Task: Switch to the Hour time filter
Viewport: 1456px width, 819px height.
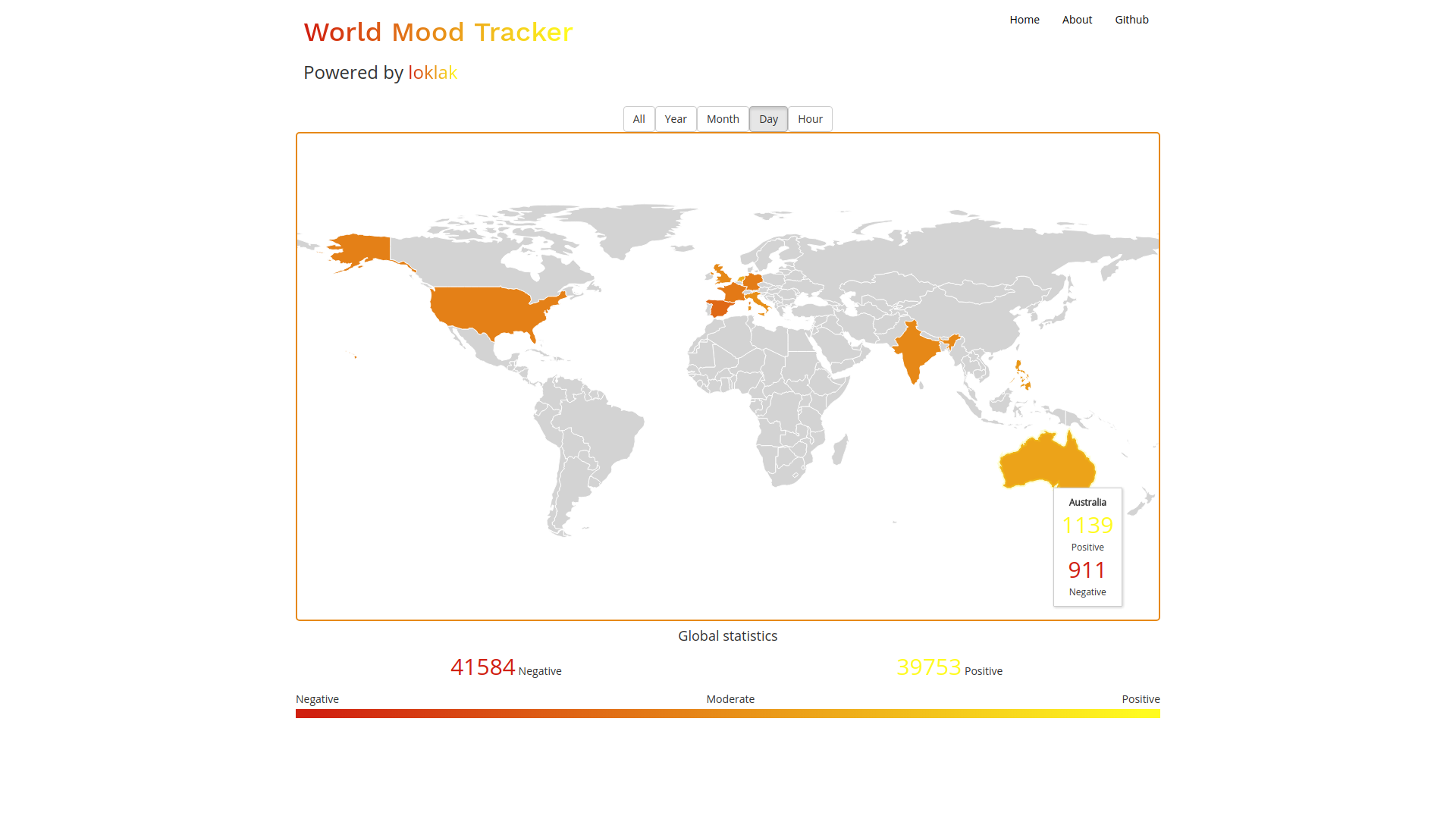Action: point(810,119)
